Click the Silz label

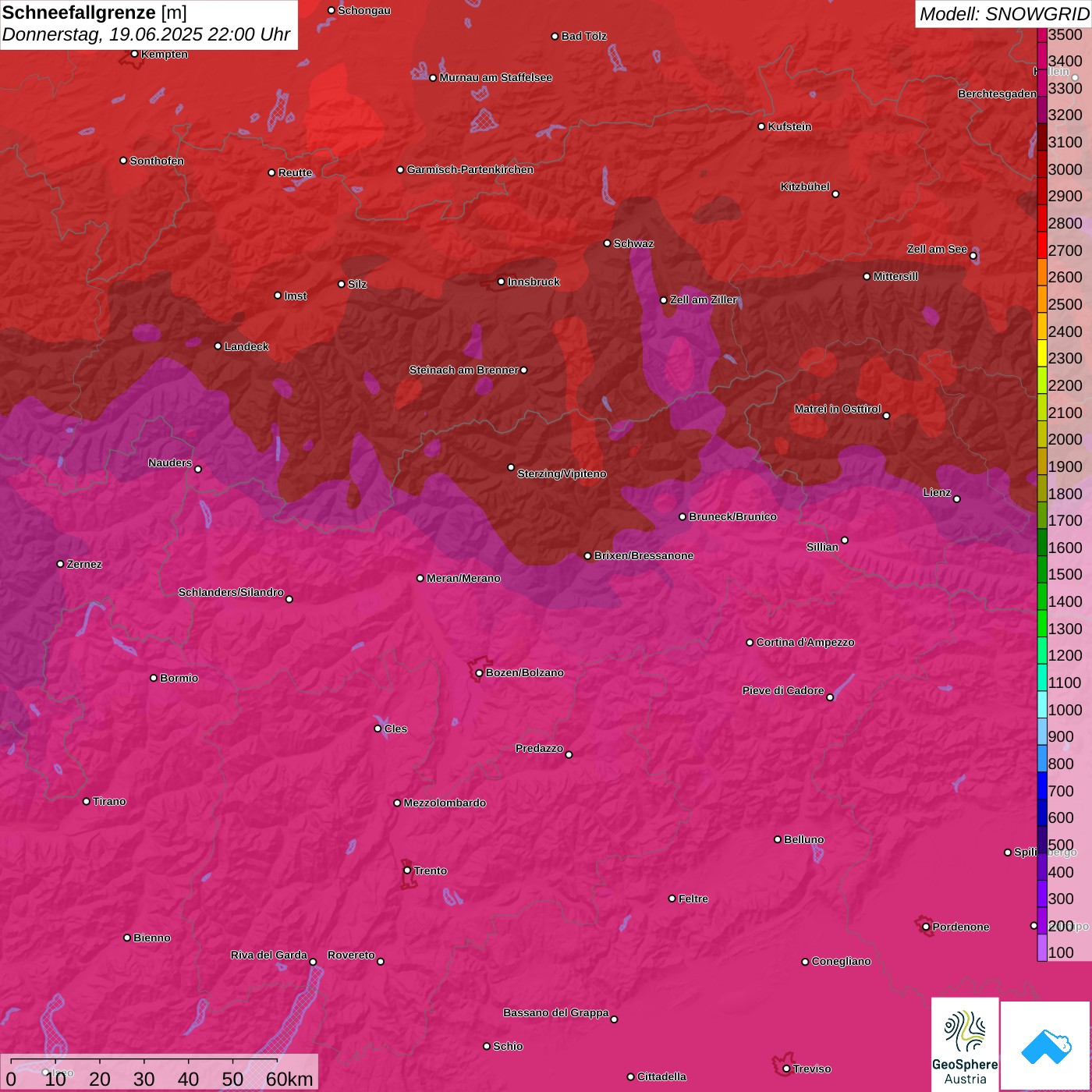tap(357, 284)
